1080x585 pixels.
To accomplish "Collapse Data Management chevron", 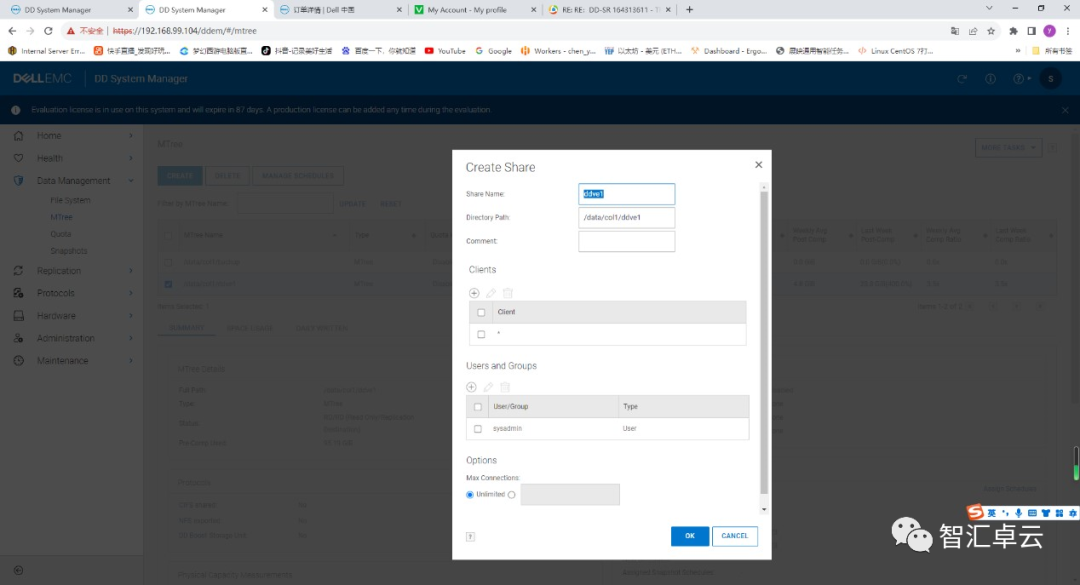I will 131,181.
